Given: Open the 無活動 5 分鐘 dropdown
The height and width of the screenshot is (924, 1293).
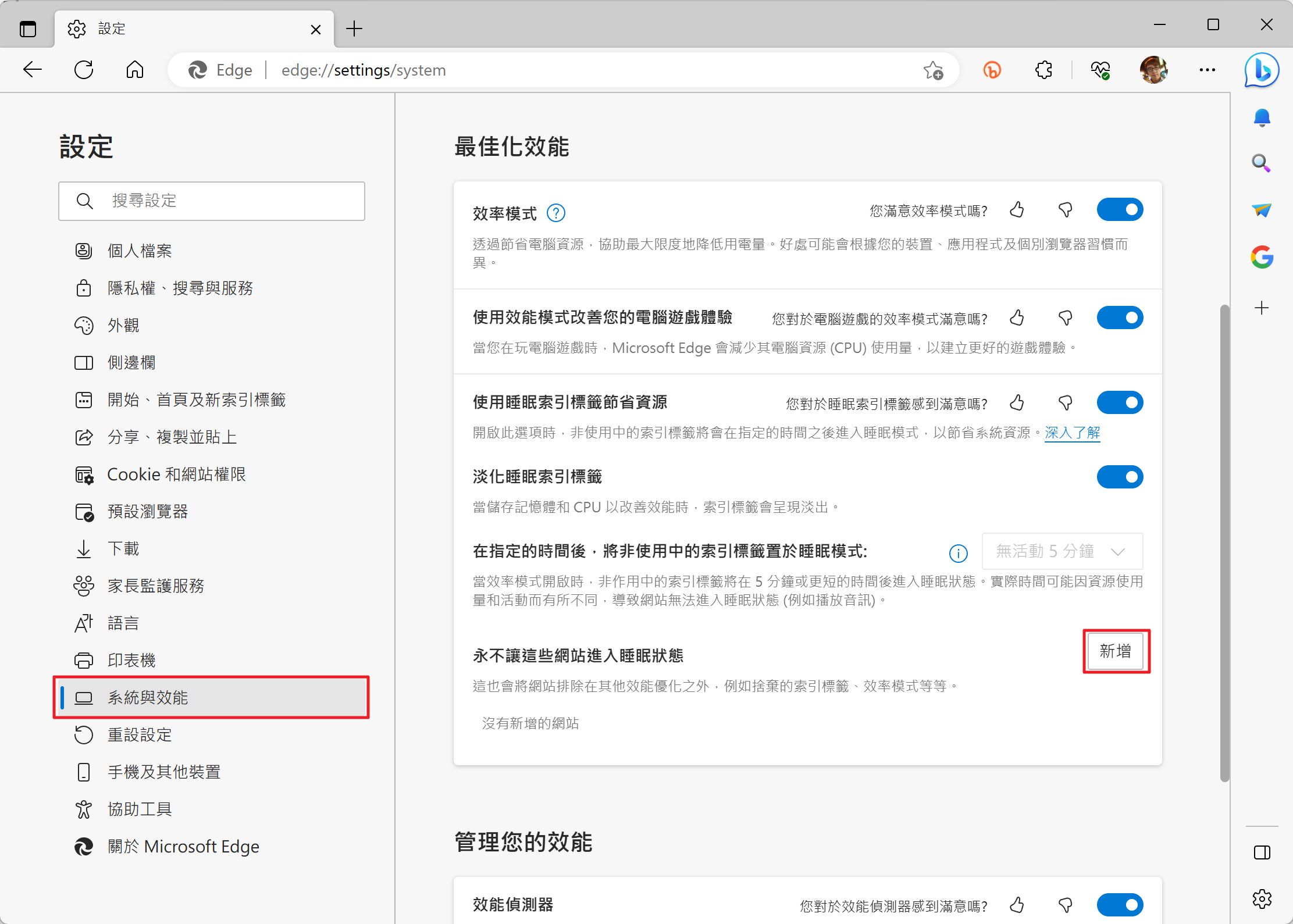Looking at the screenshot, I should coord(1062,551).
